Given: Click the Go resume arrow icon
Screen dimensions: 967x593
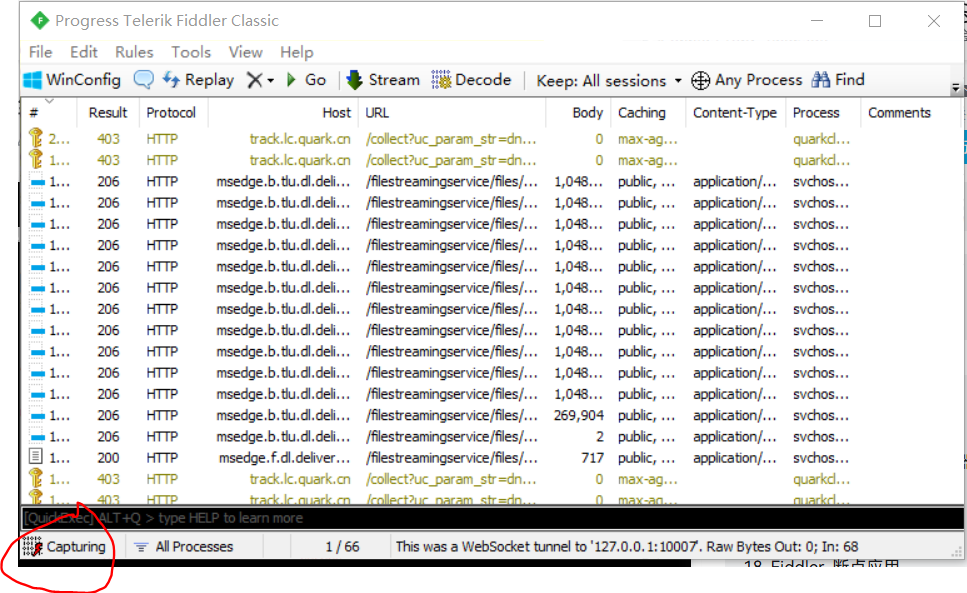Looking at the screenshot, I should pyautogui.click(x=291, y=80).
